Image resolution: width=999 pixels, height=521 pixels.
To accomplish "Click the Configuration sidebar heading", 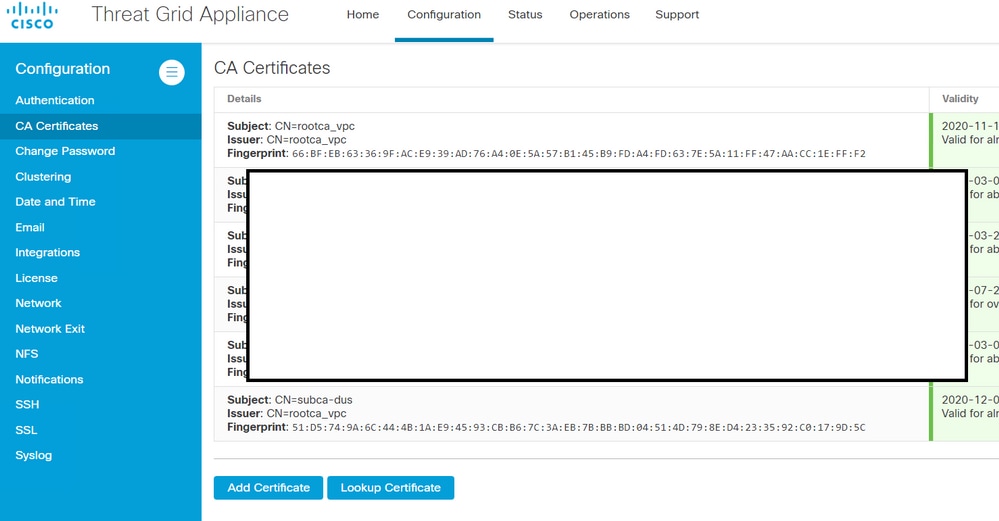I will 62,69.
